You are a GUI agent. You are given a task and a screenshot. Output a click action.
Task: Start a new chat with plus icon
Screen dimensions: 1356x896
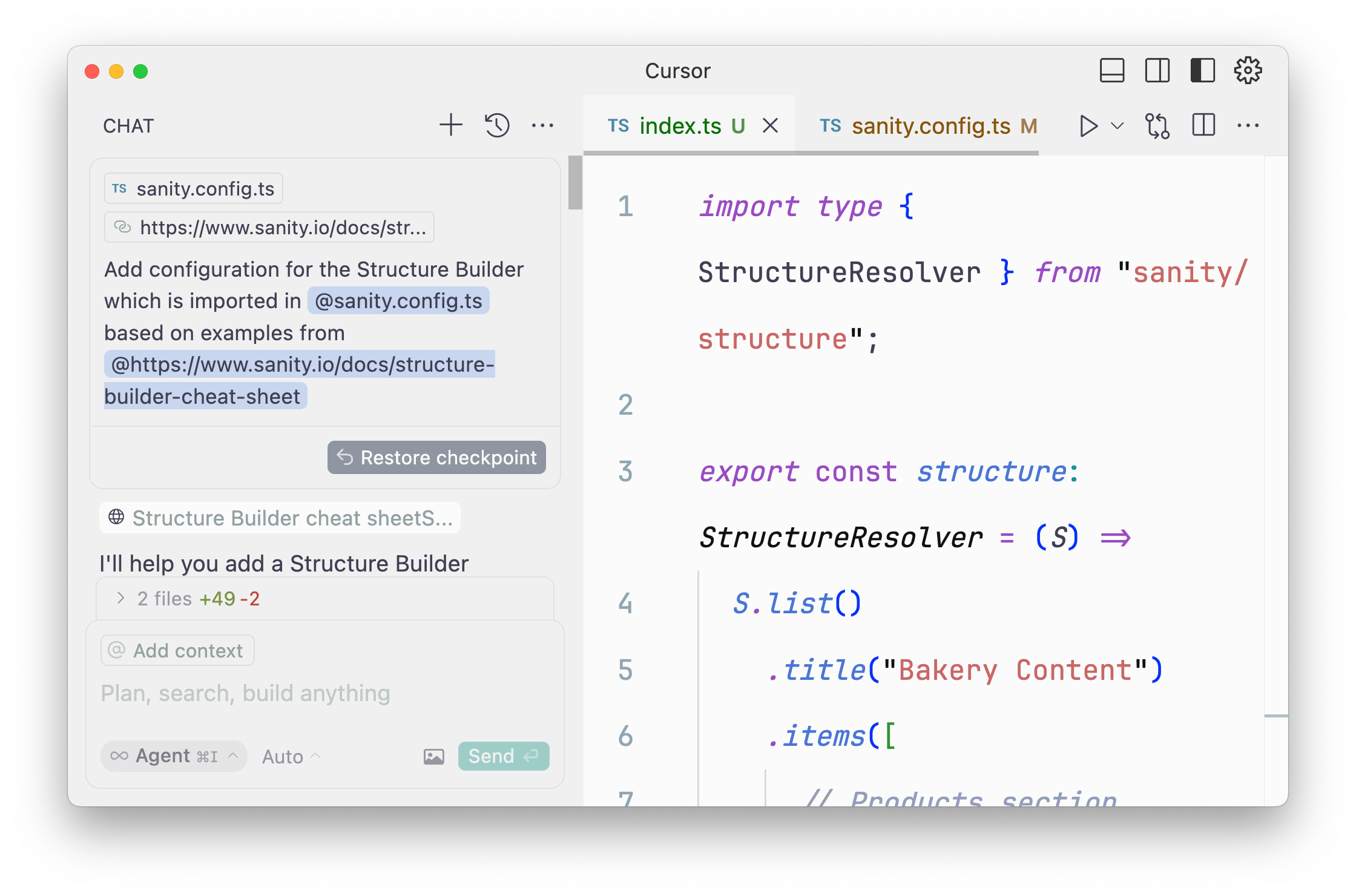450,125
